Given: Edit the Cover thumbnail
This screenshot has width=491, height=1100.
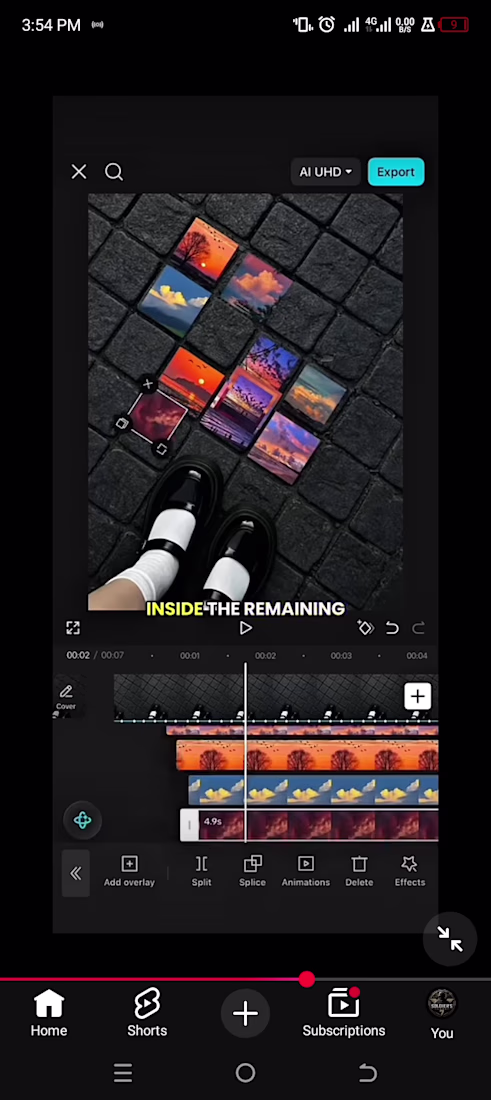Looking at the screenshot, I should coord(66,697).
